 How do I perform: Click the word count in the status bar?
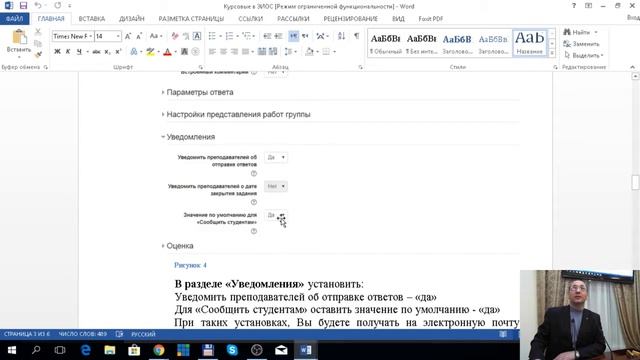pyautogui.click(x=82, y=334)
